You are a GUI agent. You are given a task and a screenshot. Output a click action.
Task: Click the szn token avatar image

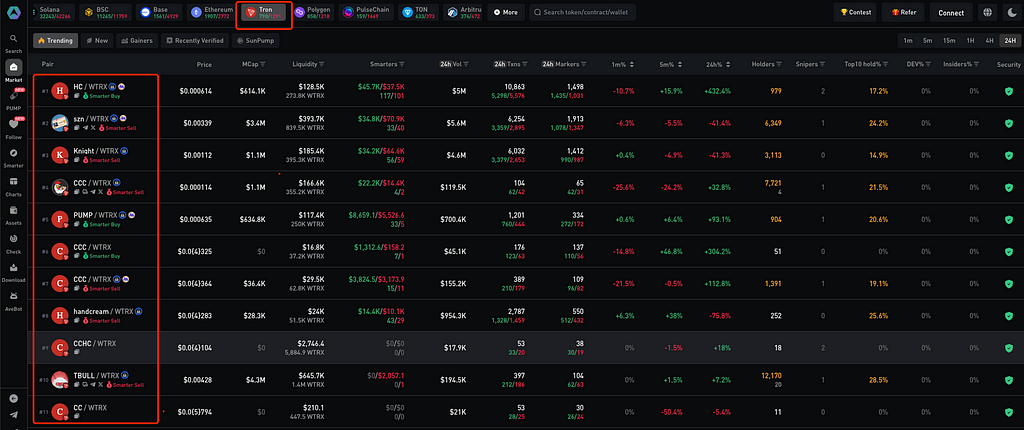(60, 122)
